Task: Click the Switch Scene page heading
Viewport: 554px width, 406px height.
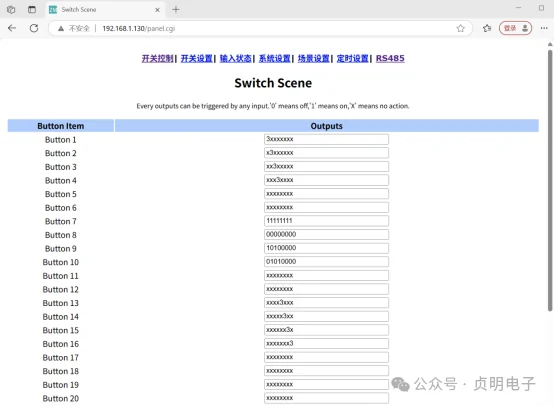Action: [273, 83]
